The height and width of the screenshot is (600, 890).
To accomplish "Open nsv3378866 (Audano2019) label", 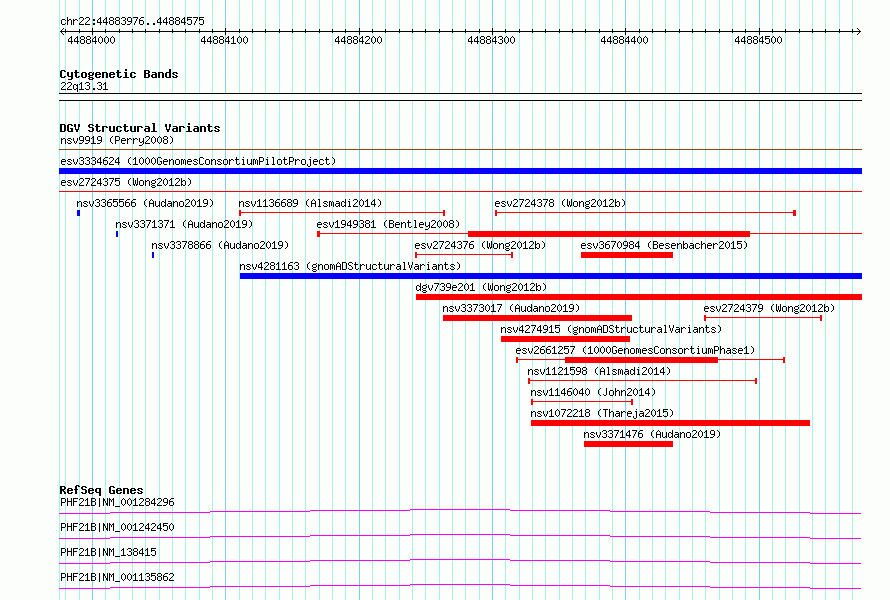I will point(220,245).
